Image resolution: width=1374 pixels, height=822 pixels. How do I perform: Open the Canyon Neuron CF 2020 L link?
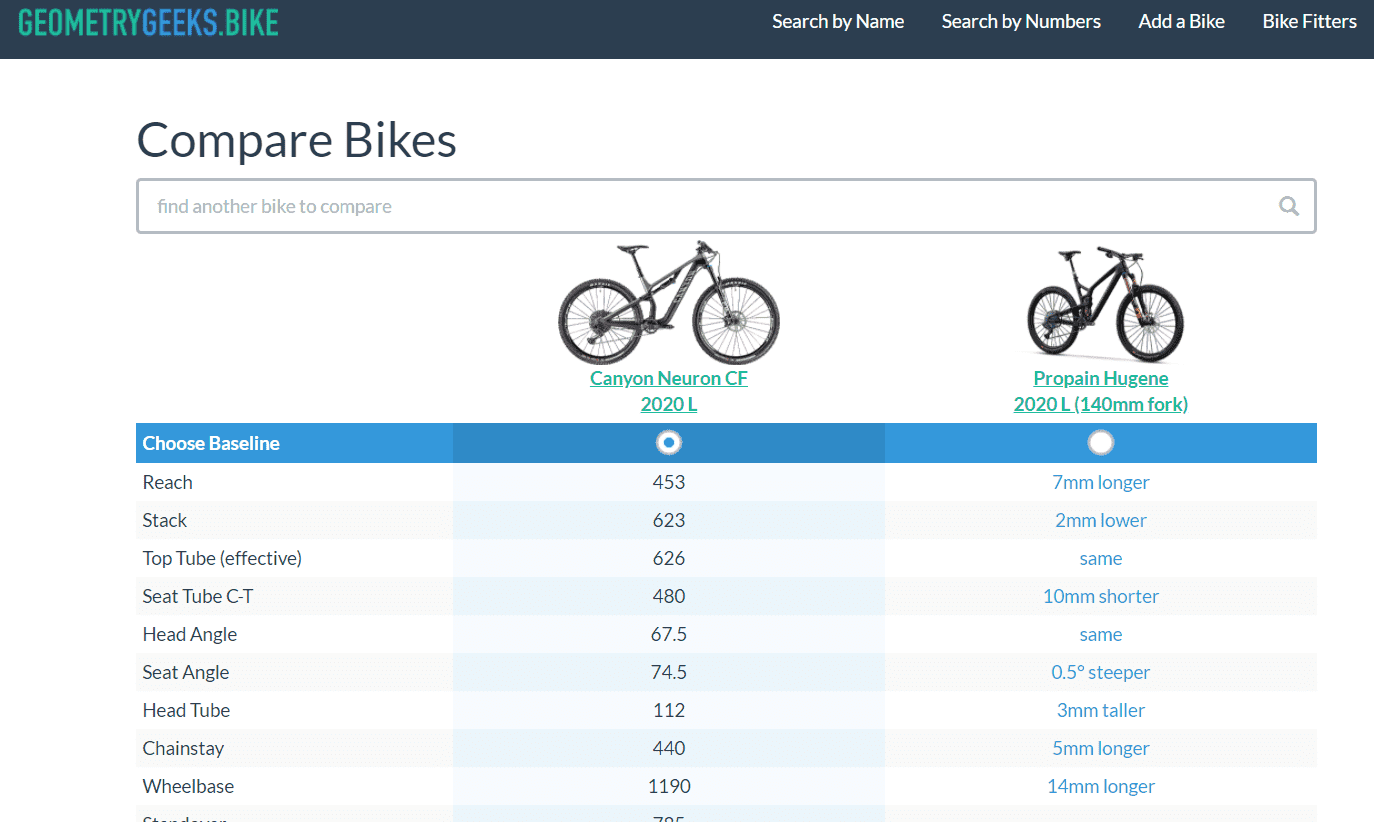click(x=669, y=391)
